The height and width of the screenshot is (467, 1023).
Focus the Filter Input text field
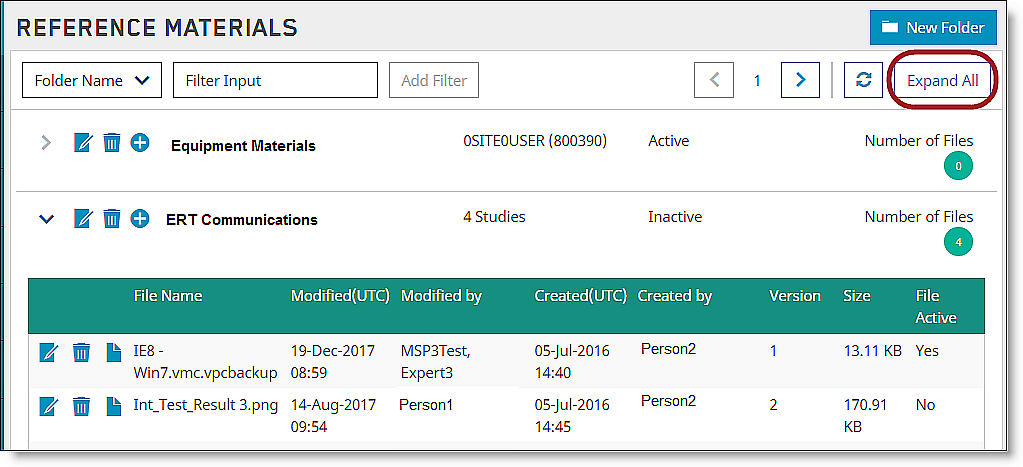coord(275,80)
